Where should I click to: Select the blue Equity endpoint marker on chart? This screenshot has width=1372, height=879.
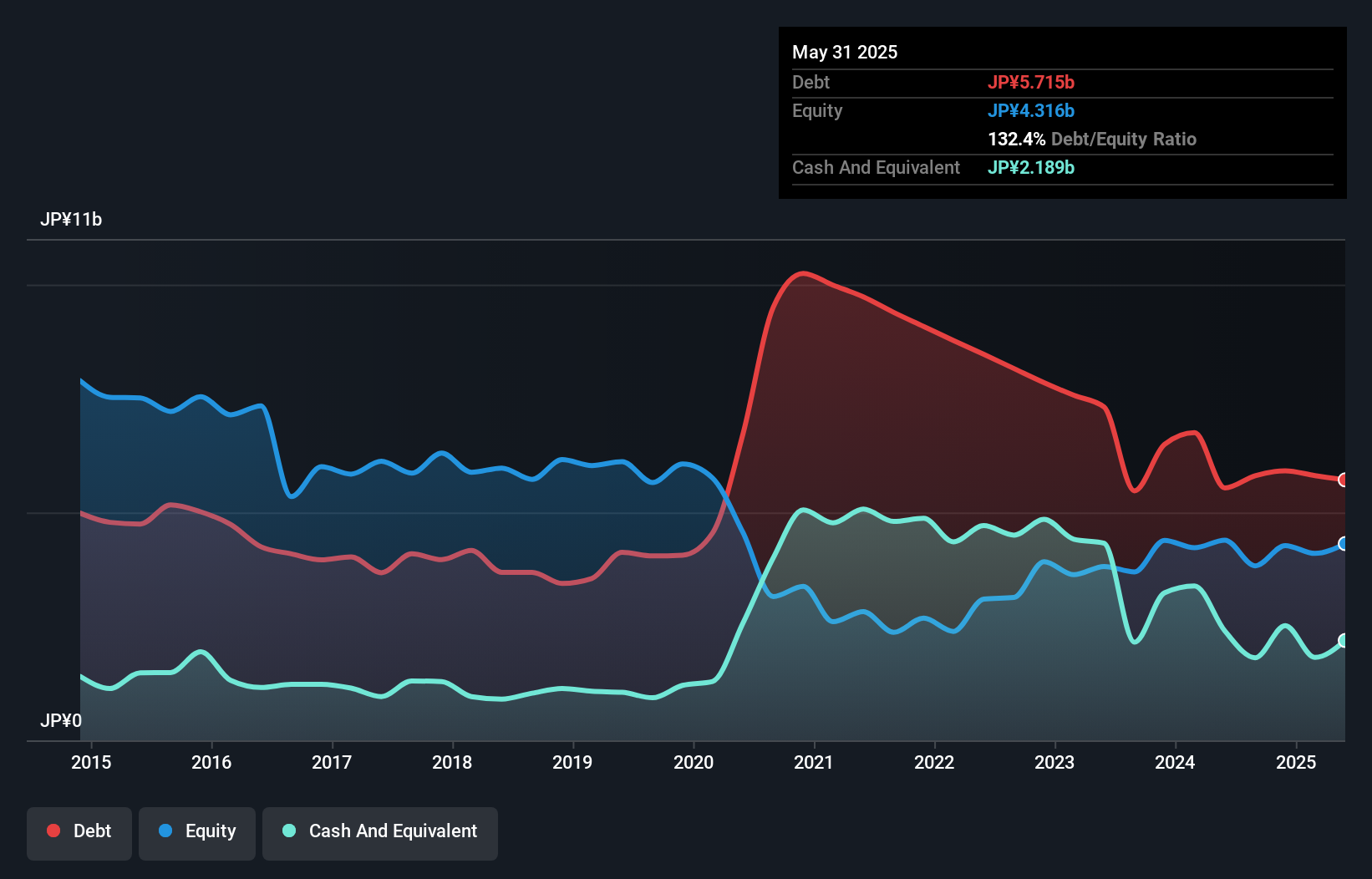[x=1344, y=544]
